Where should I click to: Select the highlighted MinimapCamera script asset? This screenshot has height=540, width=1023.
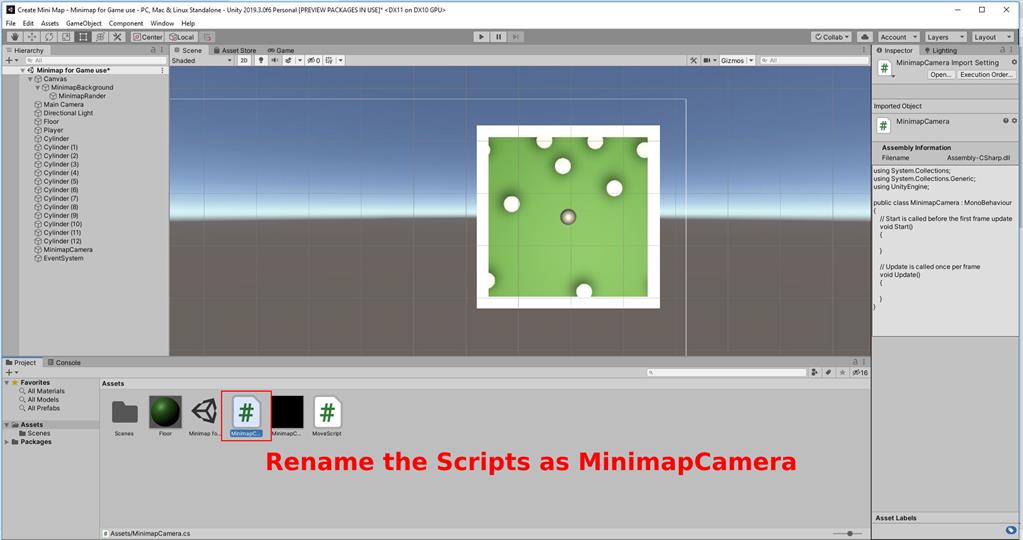click(246, 416)
